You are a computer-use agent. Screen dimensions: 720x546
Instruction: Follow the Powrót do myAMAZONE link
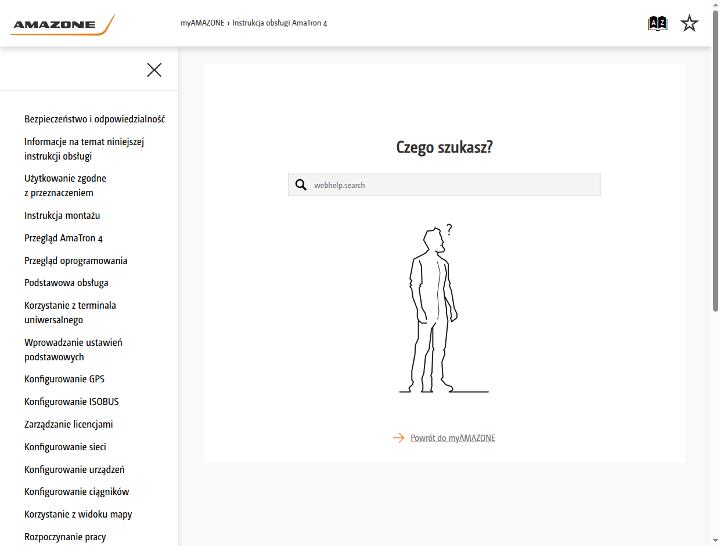pos(453,438)
